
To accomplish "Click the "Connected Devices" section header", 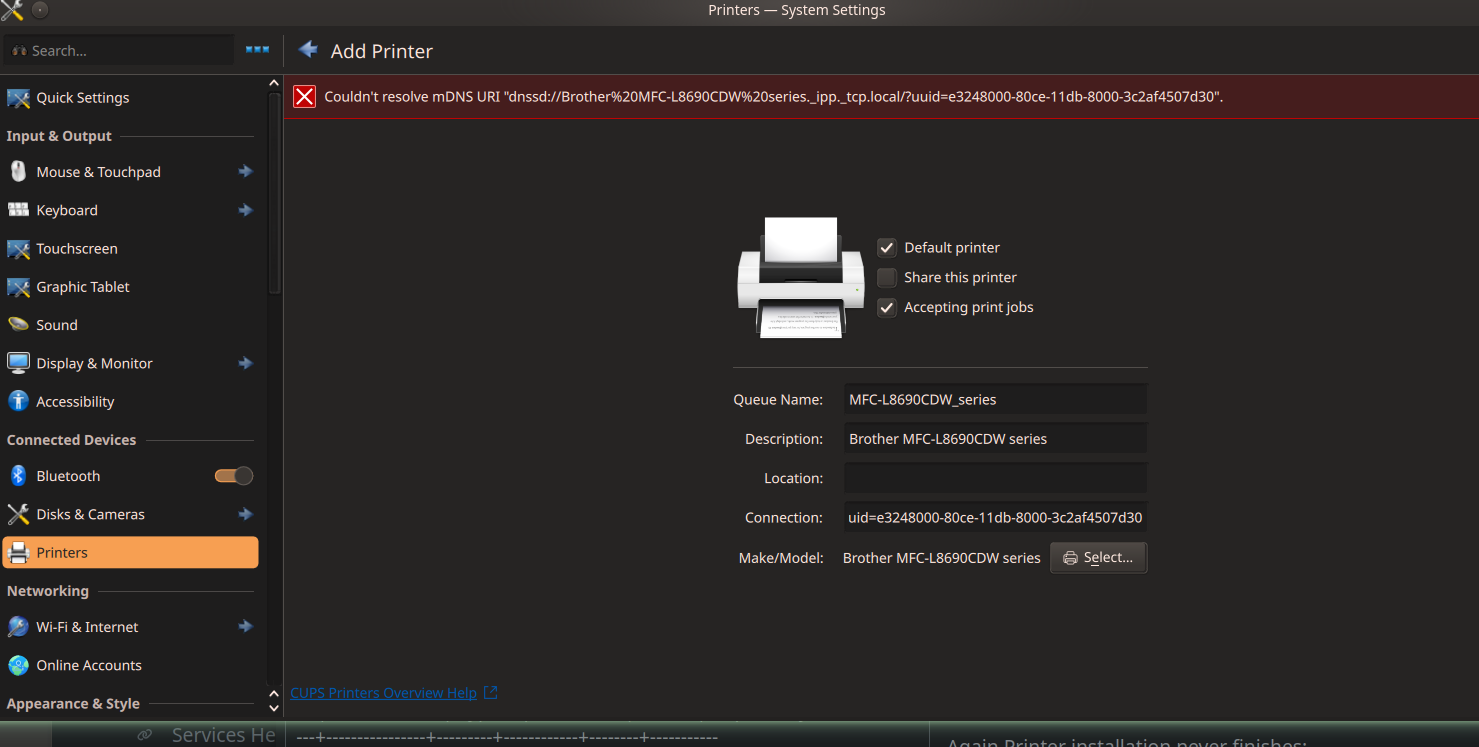I will point(71,440).
